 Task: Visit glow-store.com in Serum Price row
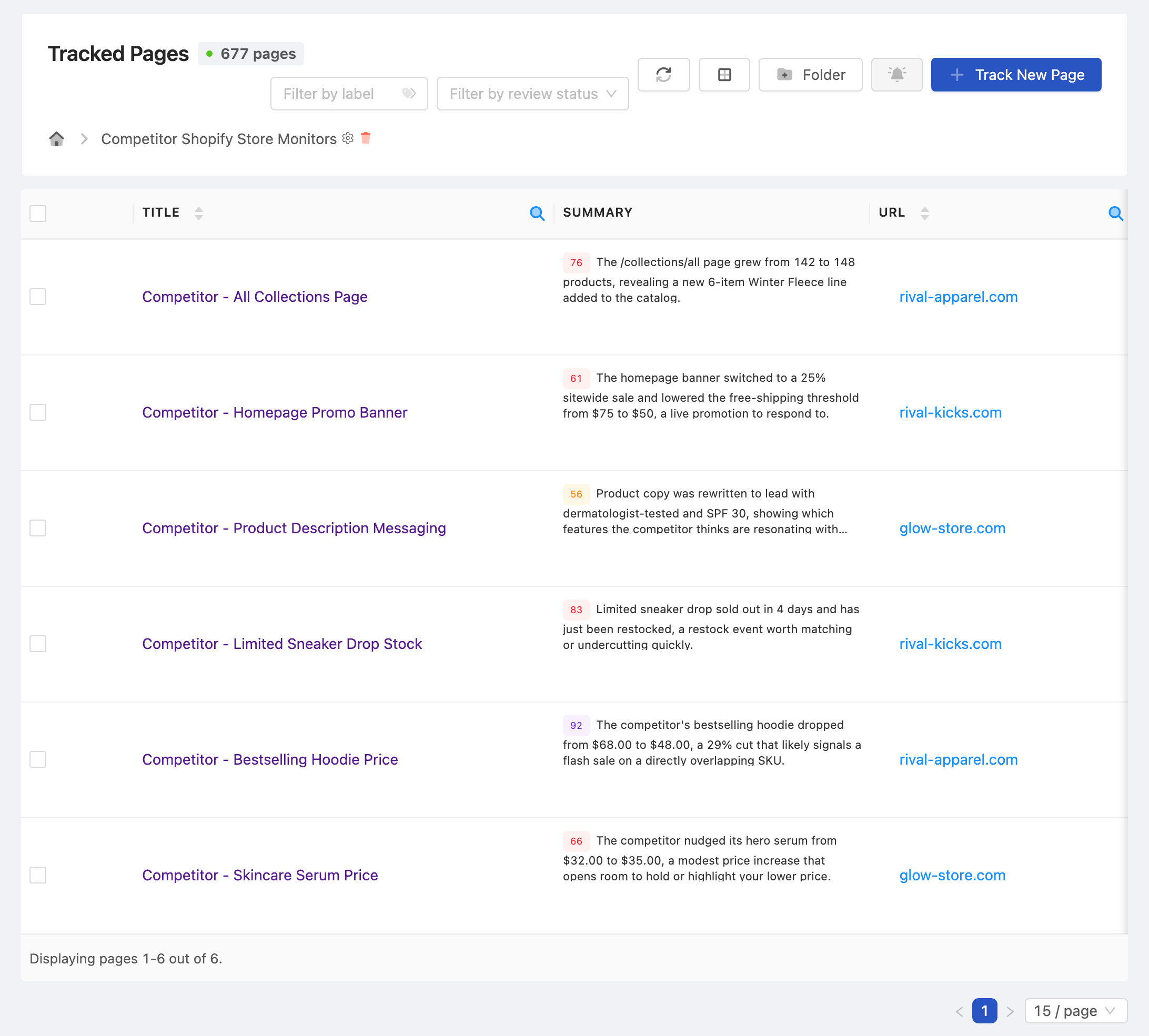coord(952,875)
